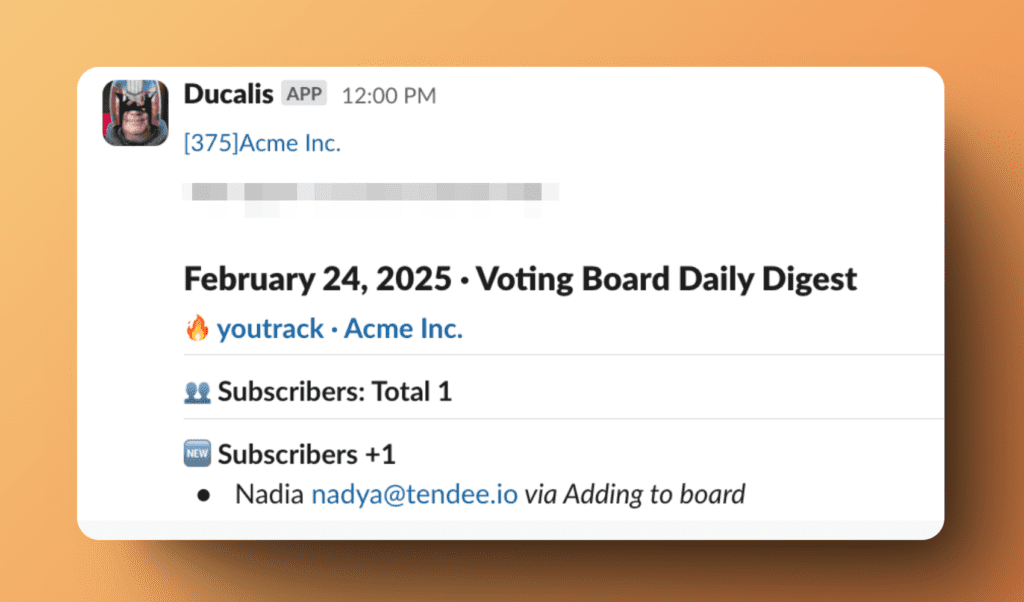Click the Subscribers: Total 1 text
Image resolution: width=1024 pixels, height=602 pixels.
pyautogui.click(x=335, y=391)
